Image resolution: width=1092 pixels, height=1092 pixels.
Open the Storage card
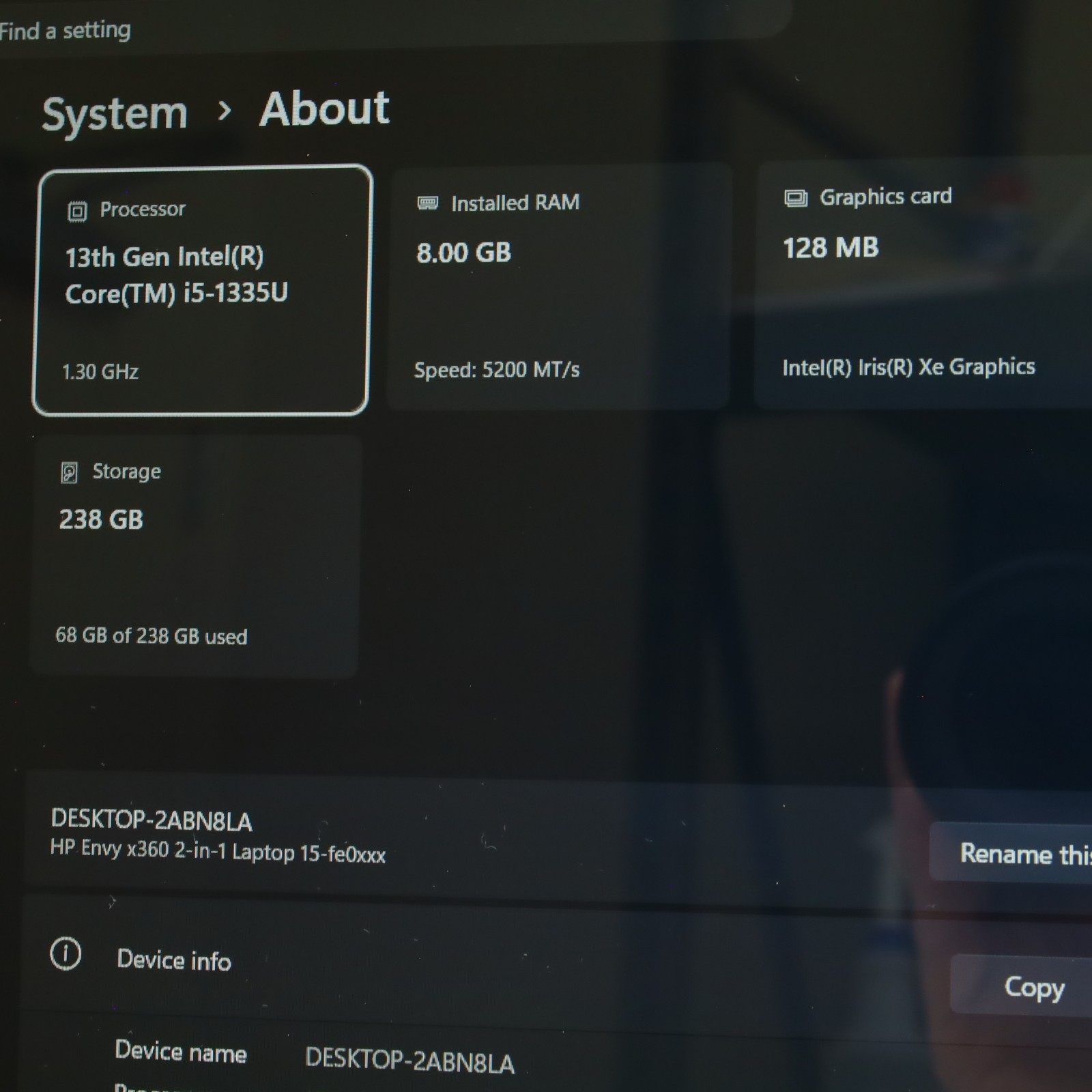pyautogui.click(x=195, y=556)
